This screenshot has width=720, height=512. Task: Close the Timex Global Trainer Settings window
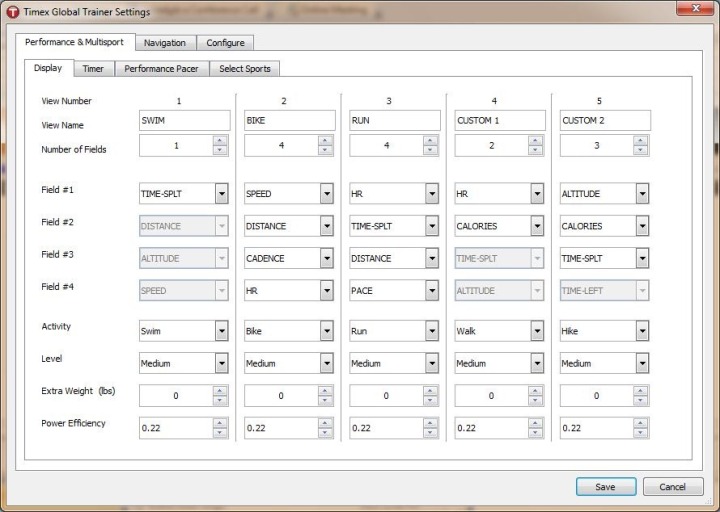695,8
